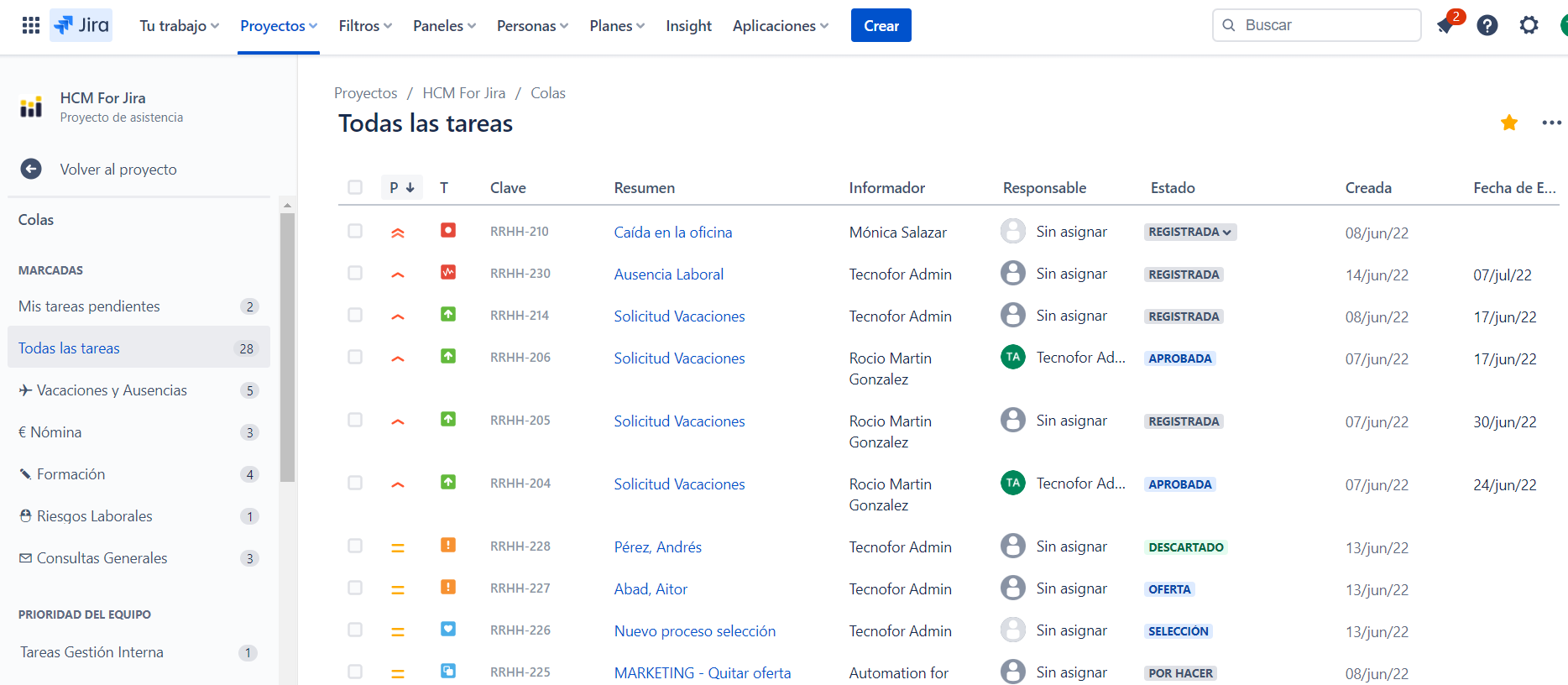
Task: Check the box for RRHH-230
Action: pos(355,273)
